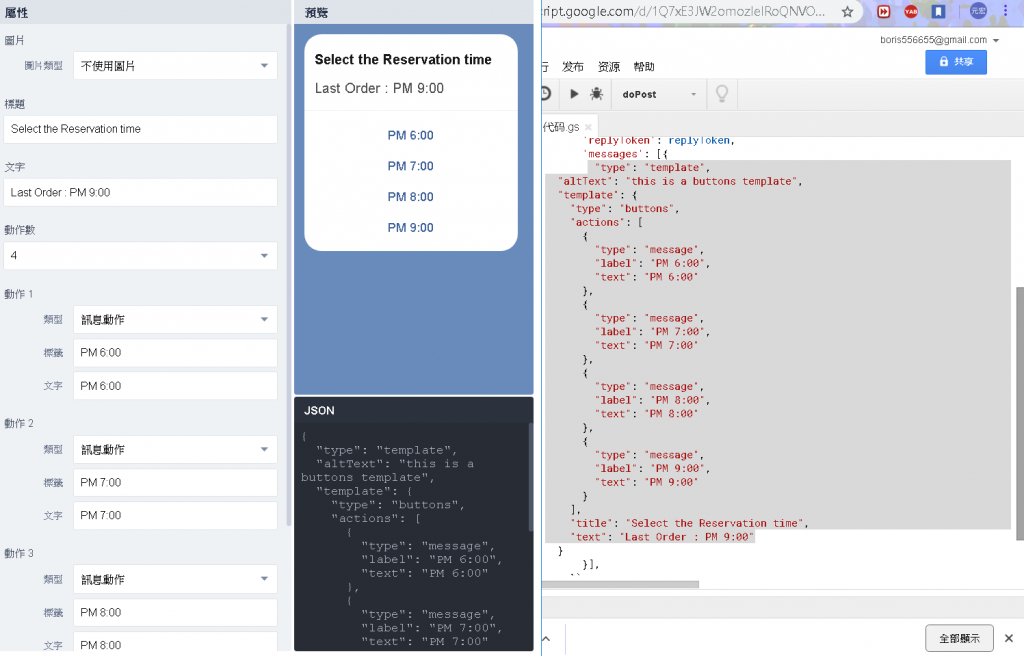Image resolution: width=1024 pixels, height=656 pixels.
Task: Click the triggers clock icon in toolbar
Action: (x=545, y=94)
